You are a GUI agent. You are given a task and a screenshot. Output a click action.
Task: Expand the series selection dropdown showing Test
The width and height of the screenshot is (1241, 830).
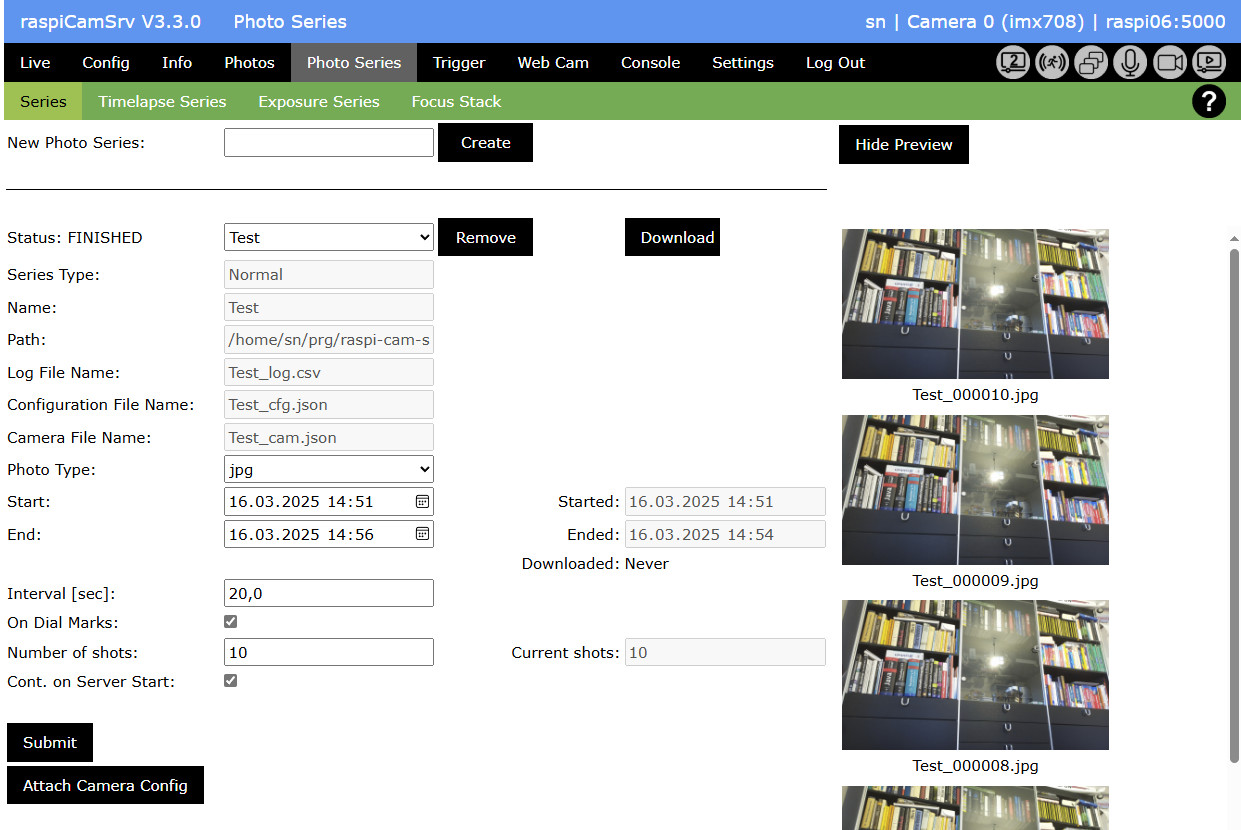click(328, 237)
